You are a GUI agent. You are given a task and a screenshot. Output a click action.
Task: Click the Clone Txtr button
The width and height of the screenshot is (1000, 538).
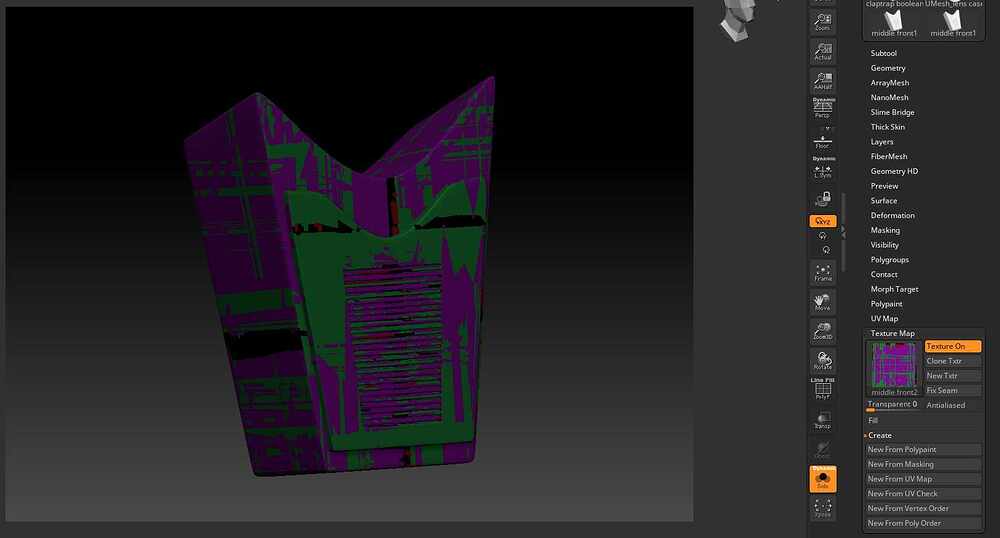point(953,361)
